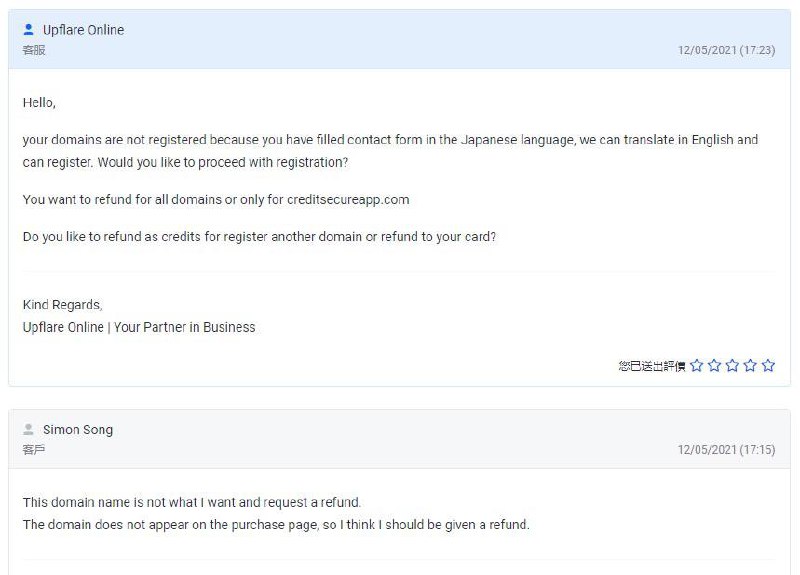Image resolution: width=800 pixels, height=575 pixels.
Task: Click the 'Kind Regards,' closing text
Action: pyautogui.click(x=62, y=305)
